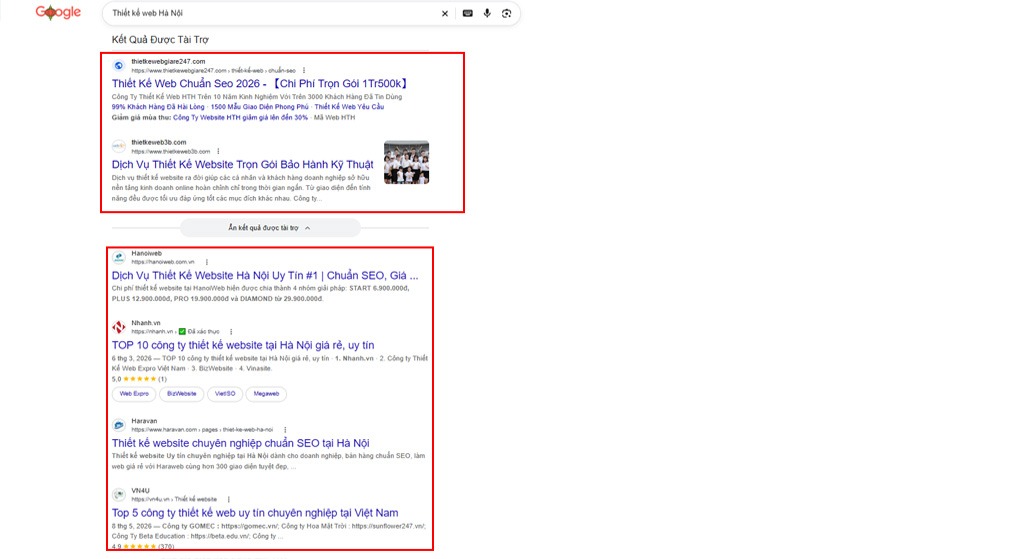Click the 'thietkeweb3b.com' site name text
The image size is (1024, 559).
point(159,142)
